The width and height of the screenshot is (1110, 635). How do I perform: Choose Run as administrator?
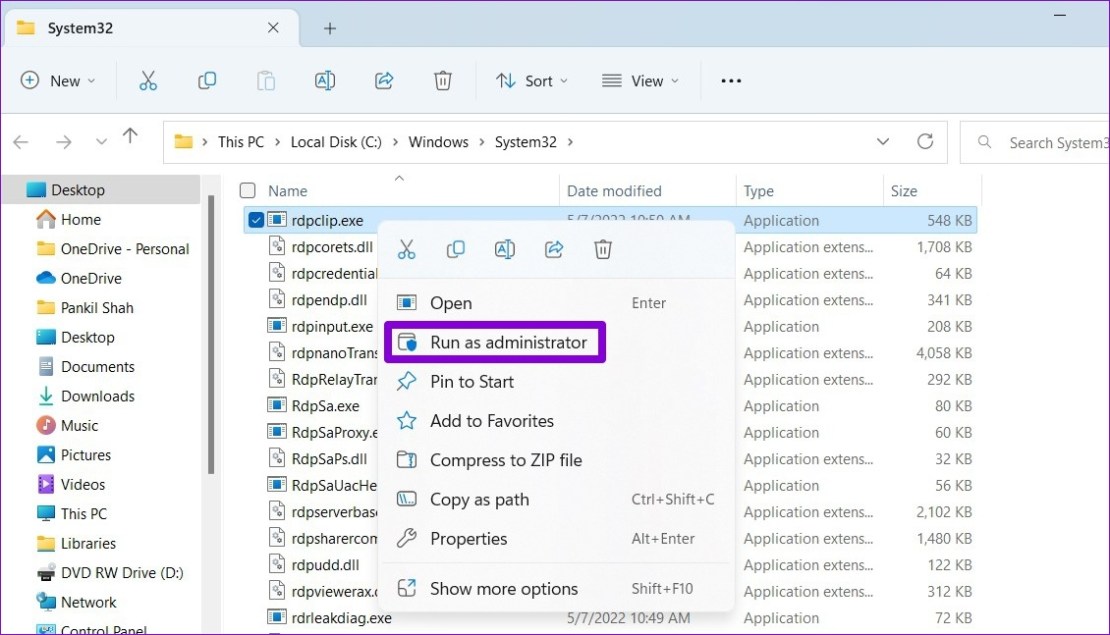[x=495, y=343]
